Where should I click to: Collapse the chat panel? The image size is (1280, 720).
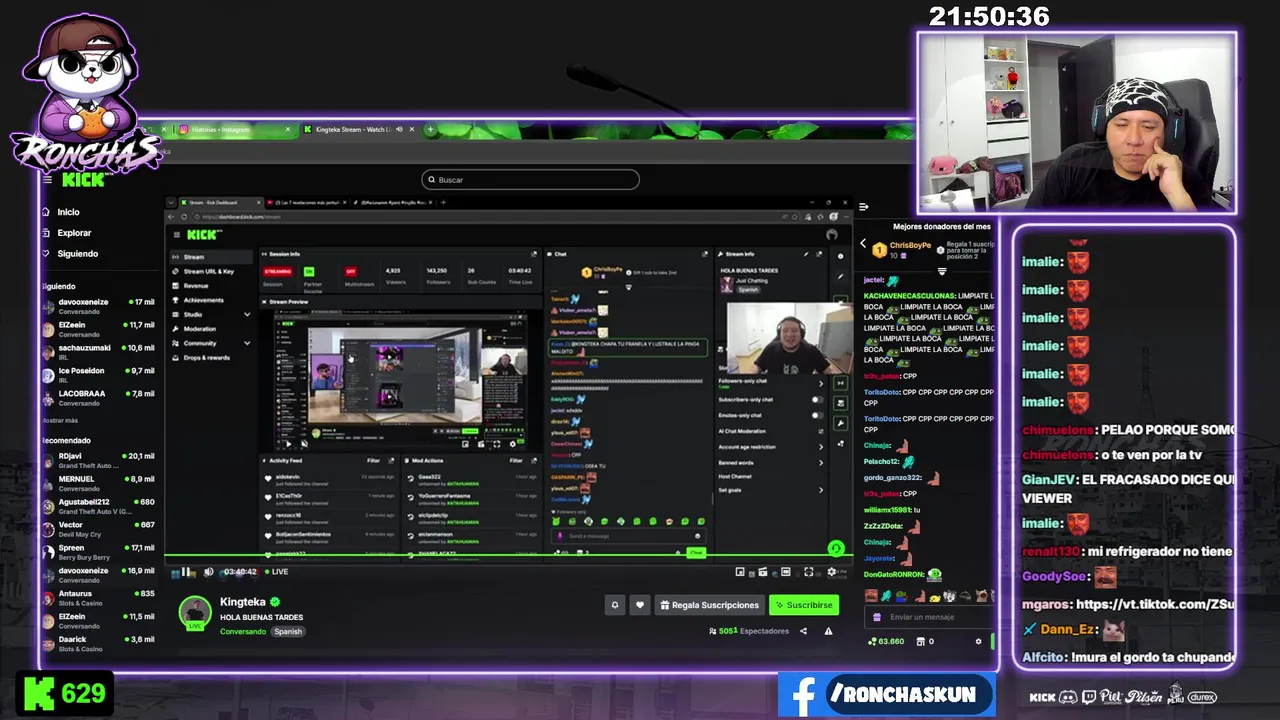point(863,207)
